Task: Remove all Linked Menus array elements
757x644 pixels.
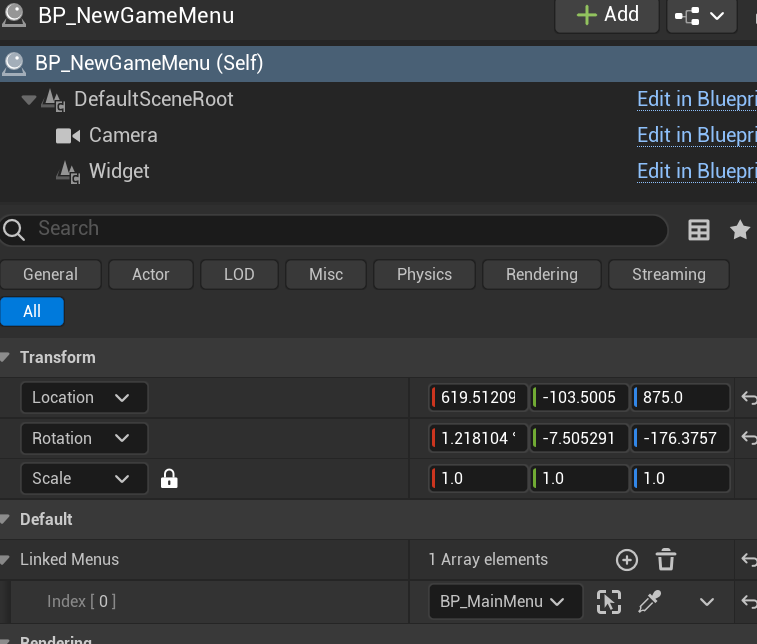Action: 666,560
